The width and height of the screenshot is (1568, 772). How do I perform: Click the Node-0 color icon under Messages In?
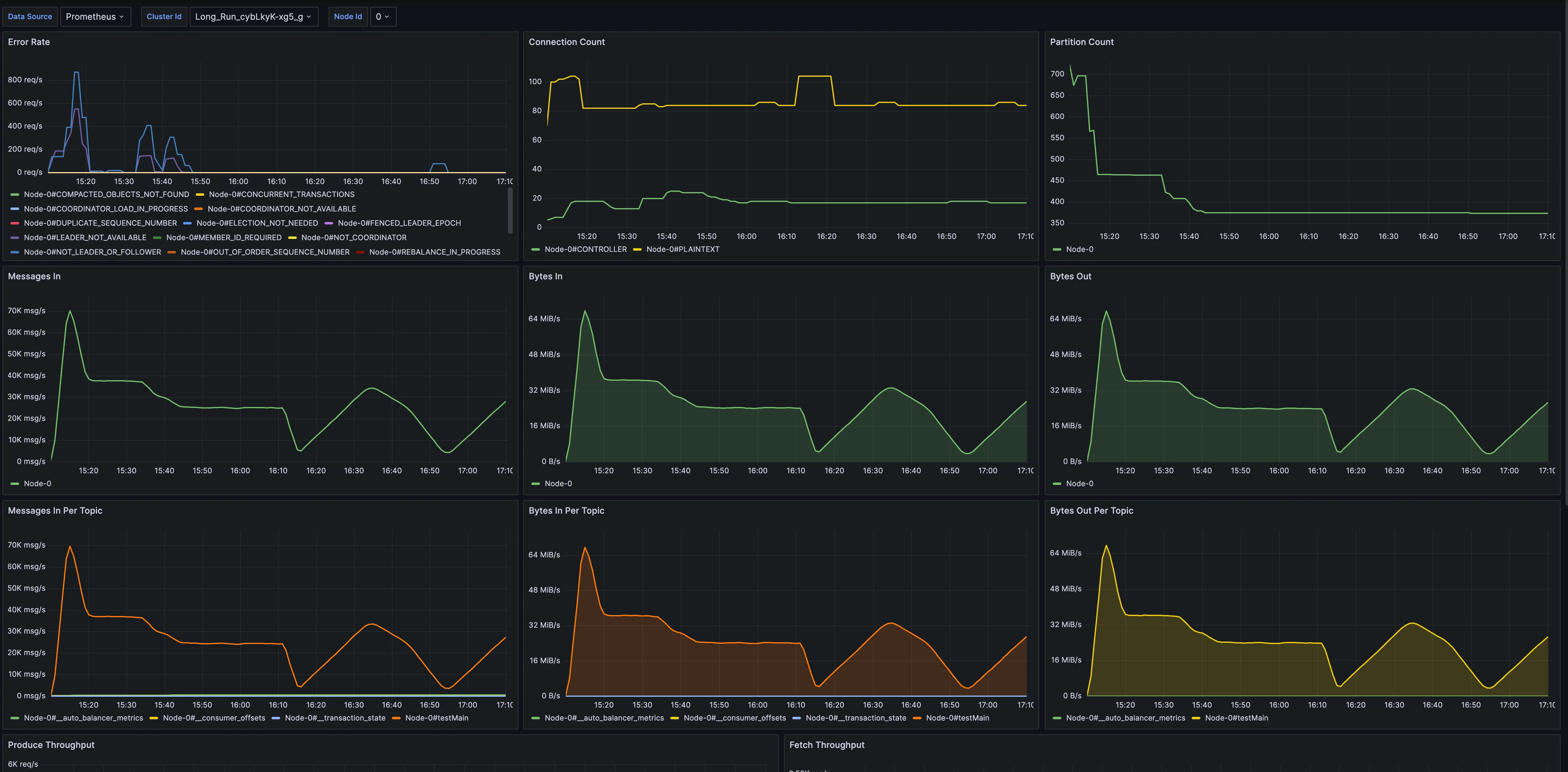15,484
